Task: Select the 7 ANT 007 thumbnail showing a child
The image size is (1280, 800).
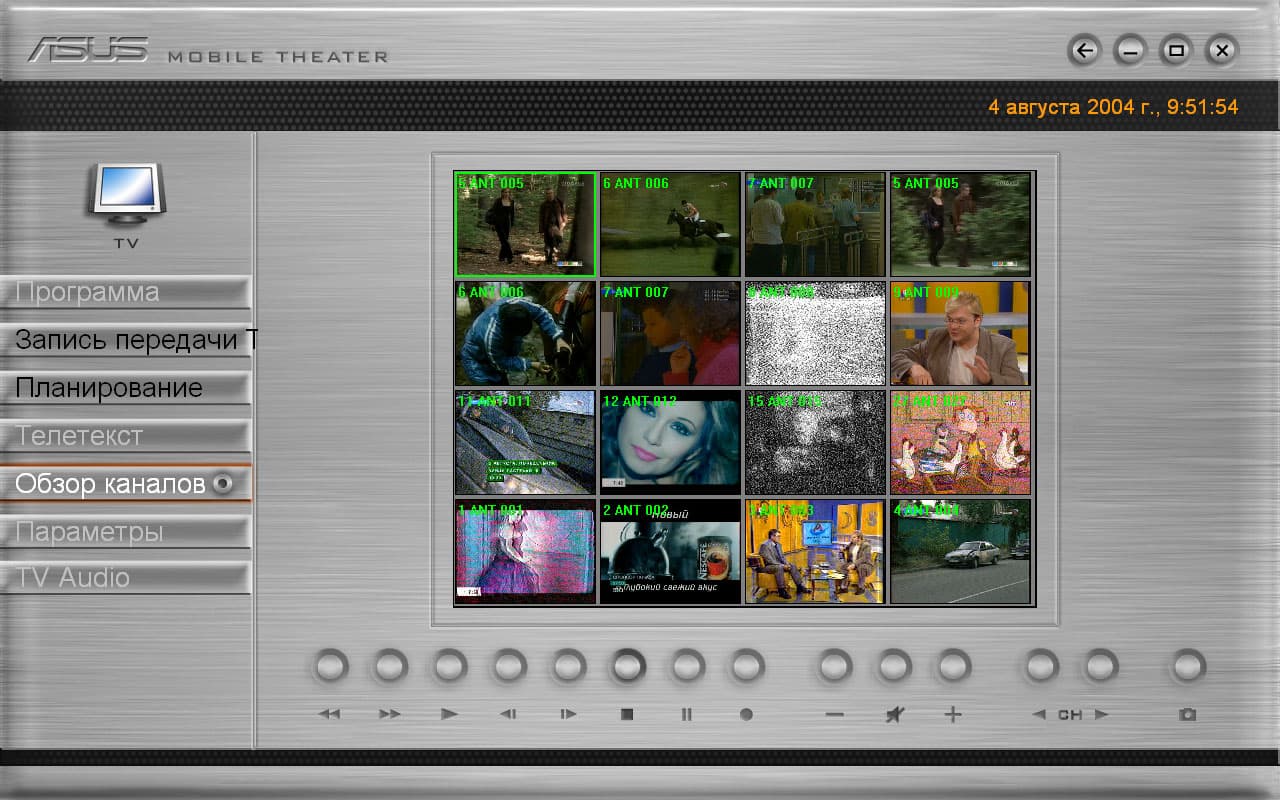Action: click(x=670, y=333)
